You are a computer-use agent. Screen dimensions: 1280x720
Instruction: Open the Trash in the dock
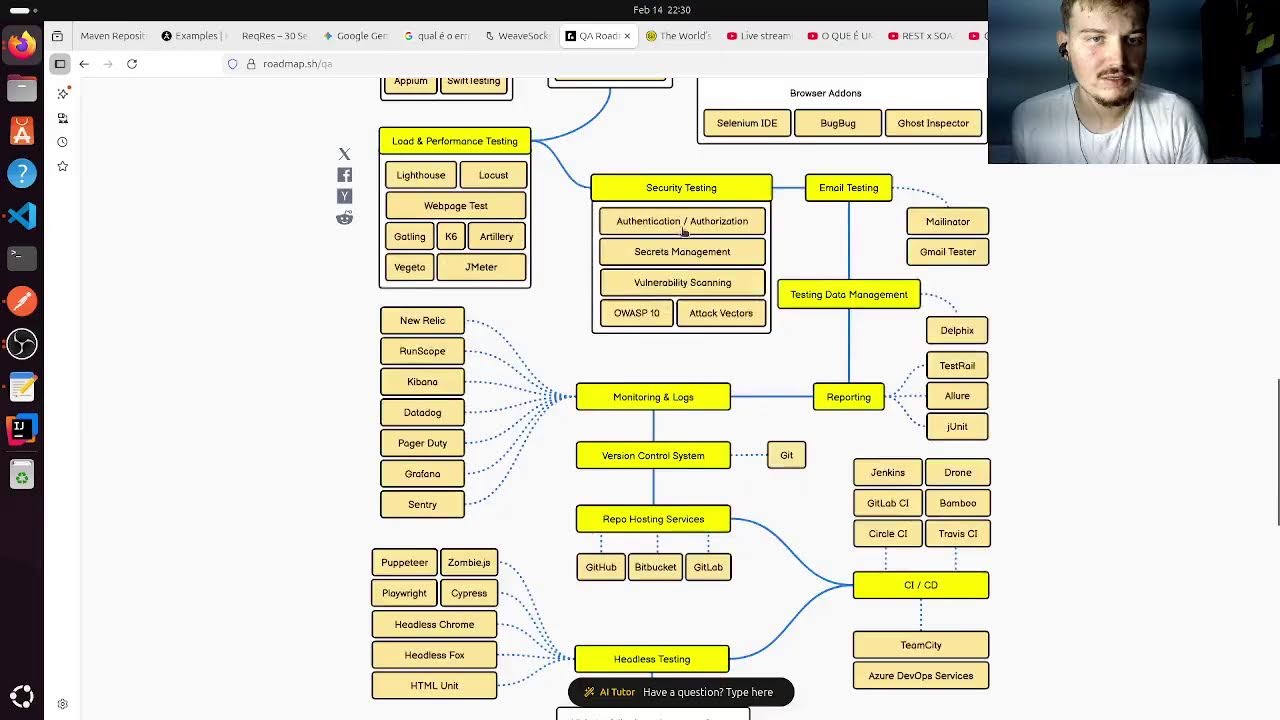(x=22, y=476)
